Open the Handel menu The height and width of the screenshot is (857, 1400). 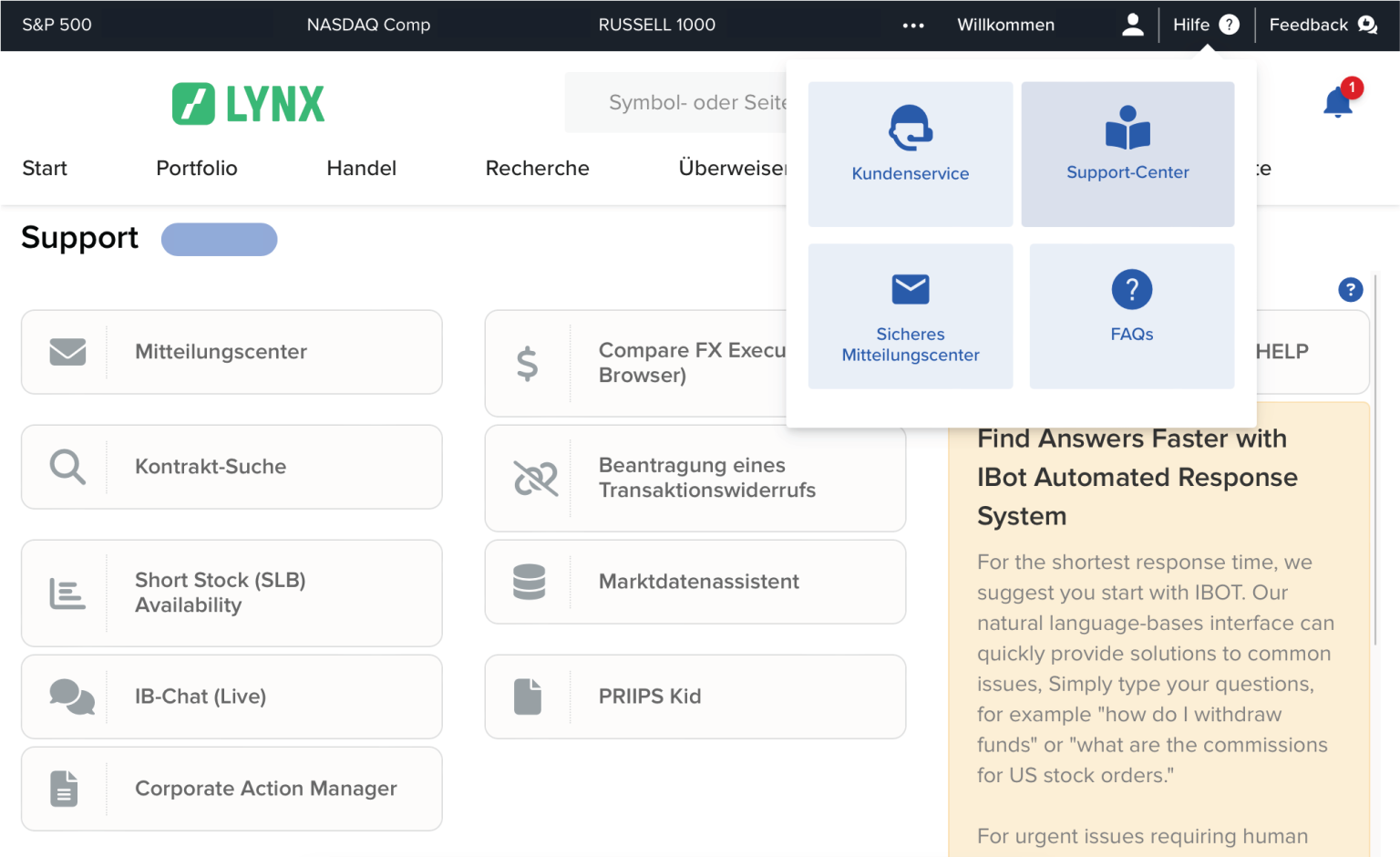[362, 169]
